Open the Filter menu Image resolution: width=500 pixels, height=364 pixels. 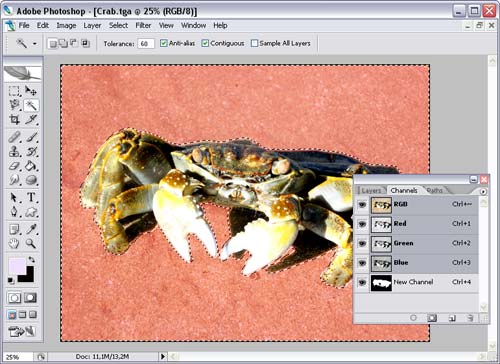tap(143, 25)
